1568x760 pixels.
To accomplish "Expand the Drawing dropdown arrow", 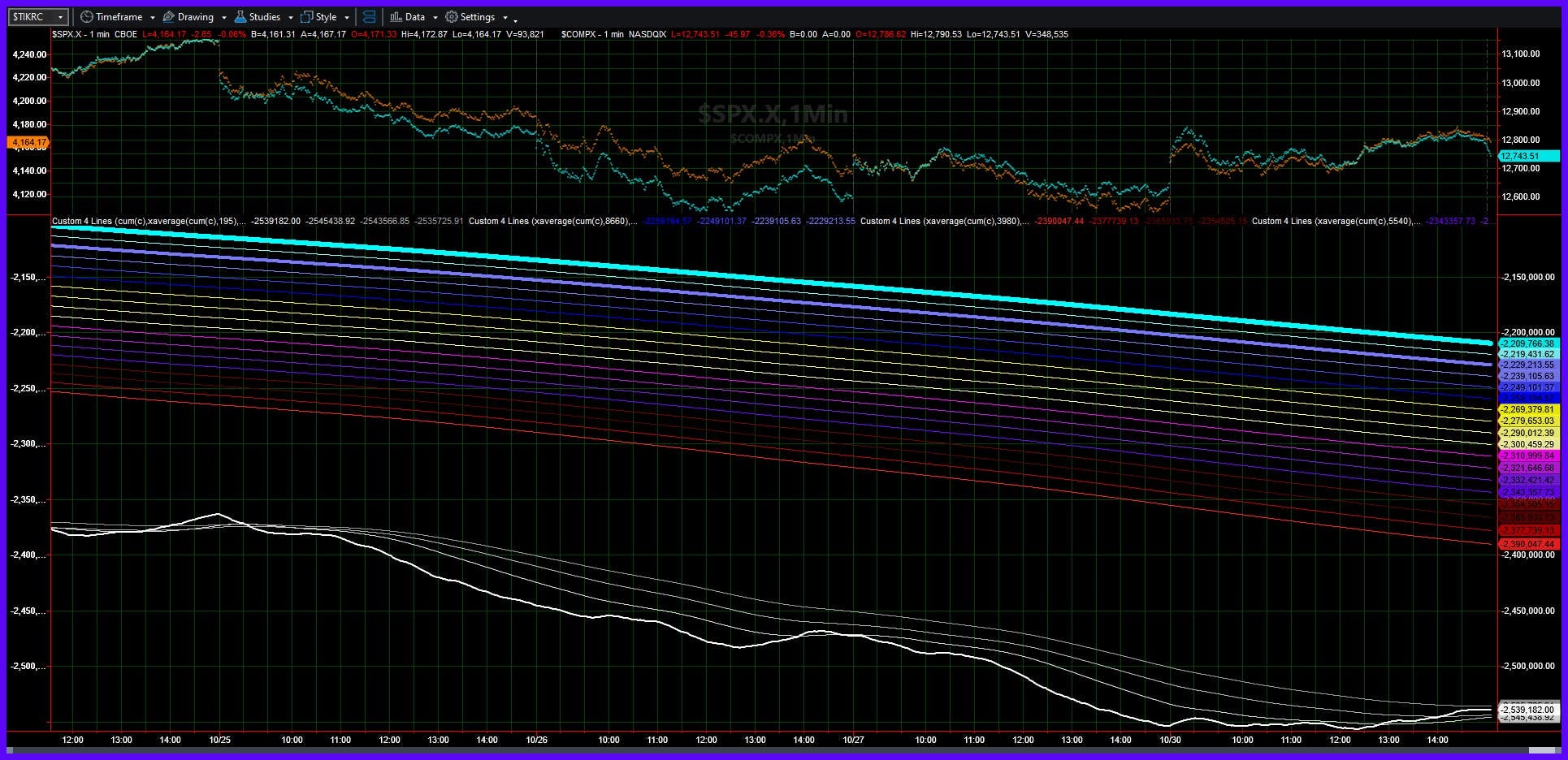I will pos(223,17).
